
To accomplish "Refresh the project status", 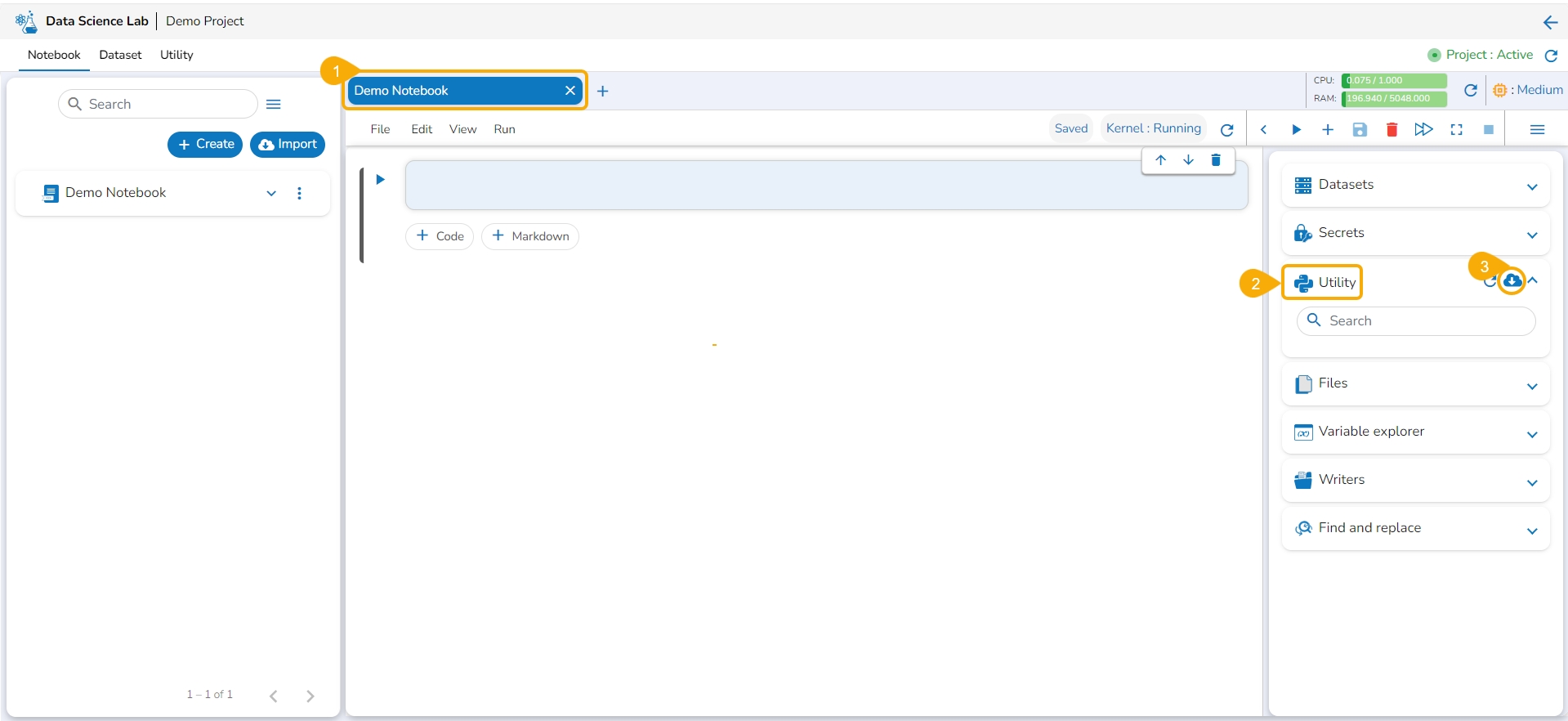I will [1551, 56].
